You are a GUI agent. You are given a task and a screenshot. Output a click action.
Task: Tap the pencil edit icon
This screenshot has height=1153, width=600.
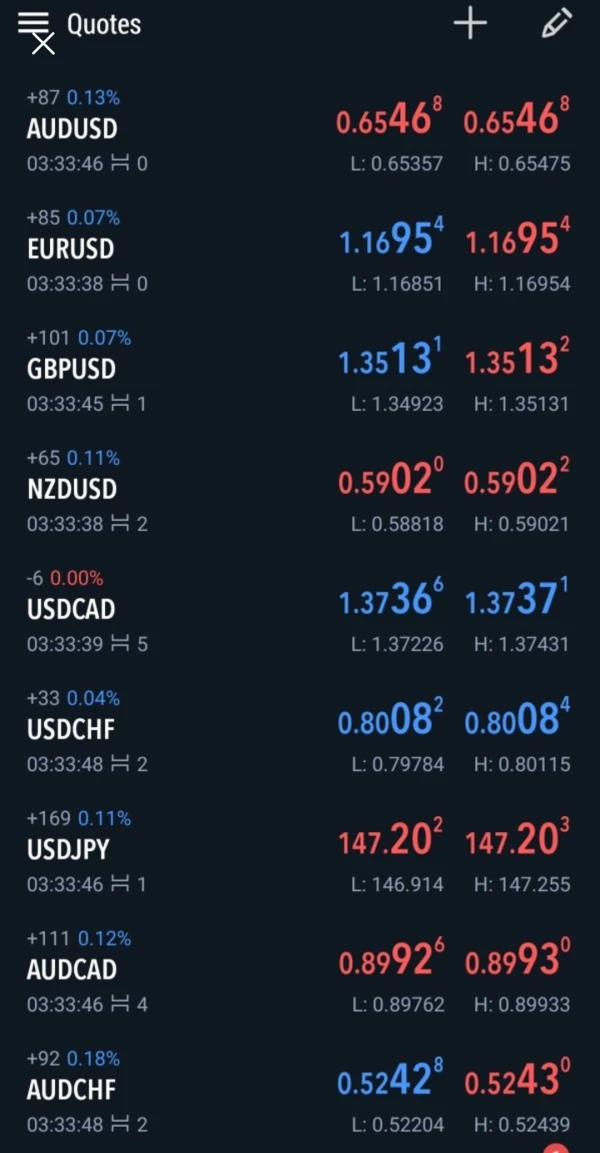[556, 24]
